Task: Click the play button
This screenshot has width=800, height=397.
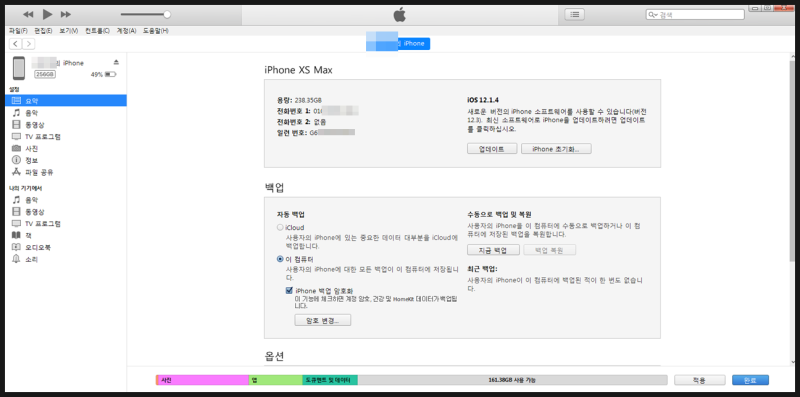Action: click(47, 14)
